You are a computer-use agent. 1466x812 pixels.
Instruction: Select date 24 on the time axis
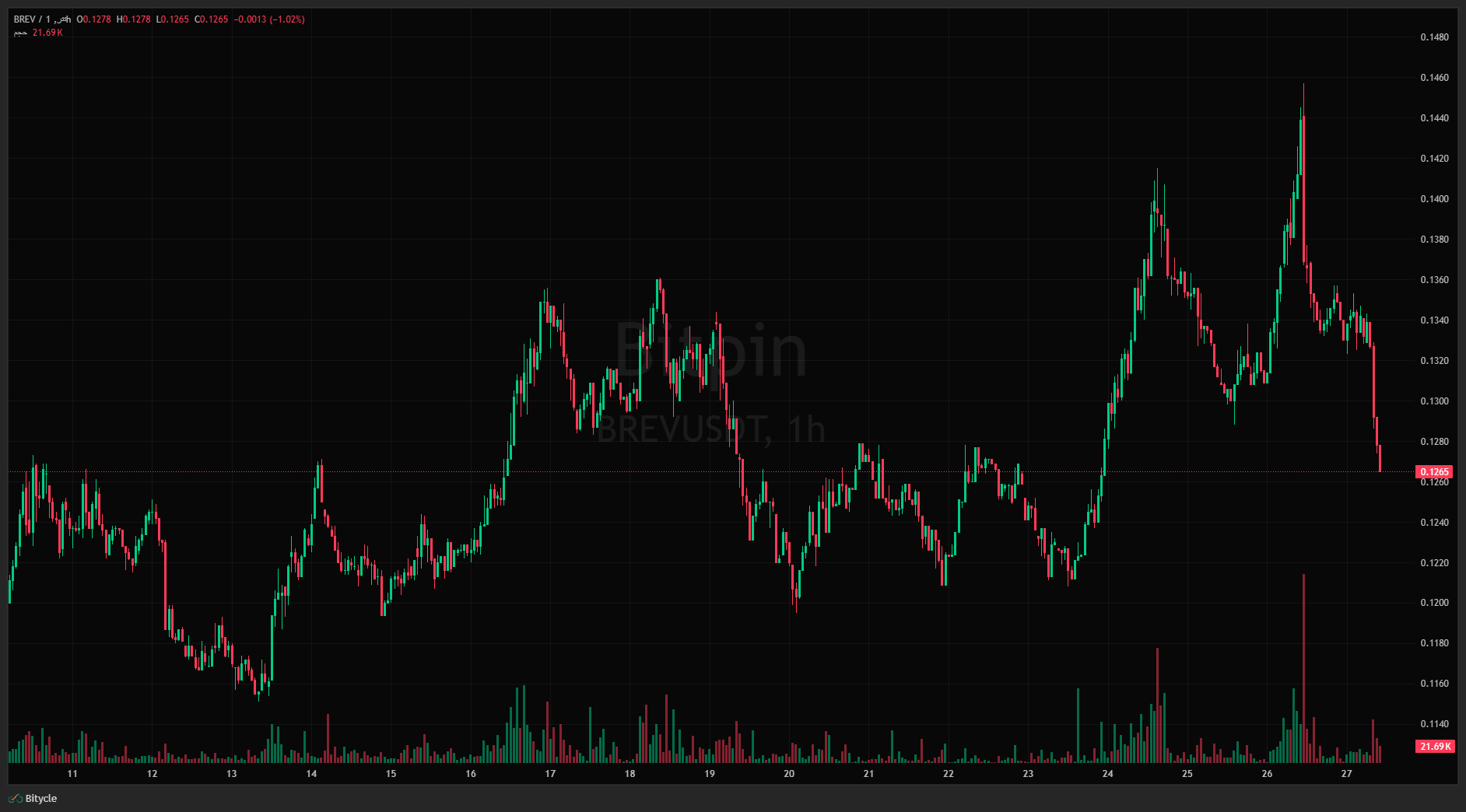coord(1107,774)
